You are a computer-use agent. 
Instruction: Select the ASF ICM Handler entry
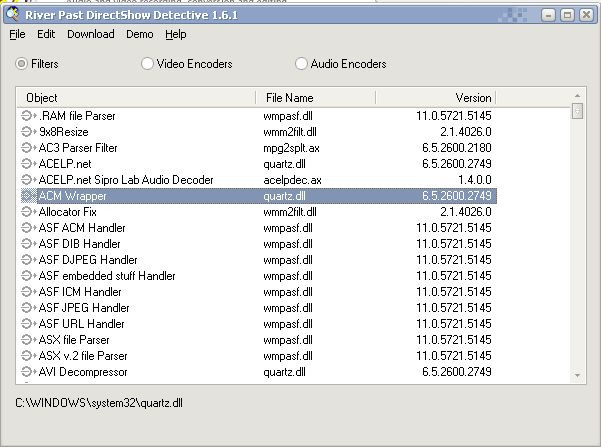(x=257, y=292)
